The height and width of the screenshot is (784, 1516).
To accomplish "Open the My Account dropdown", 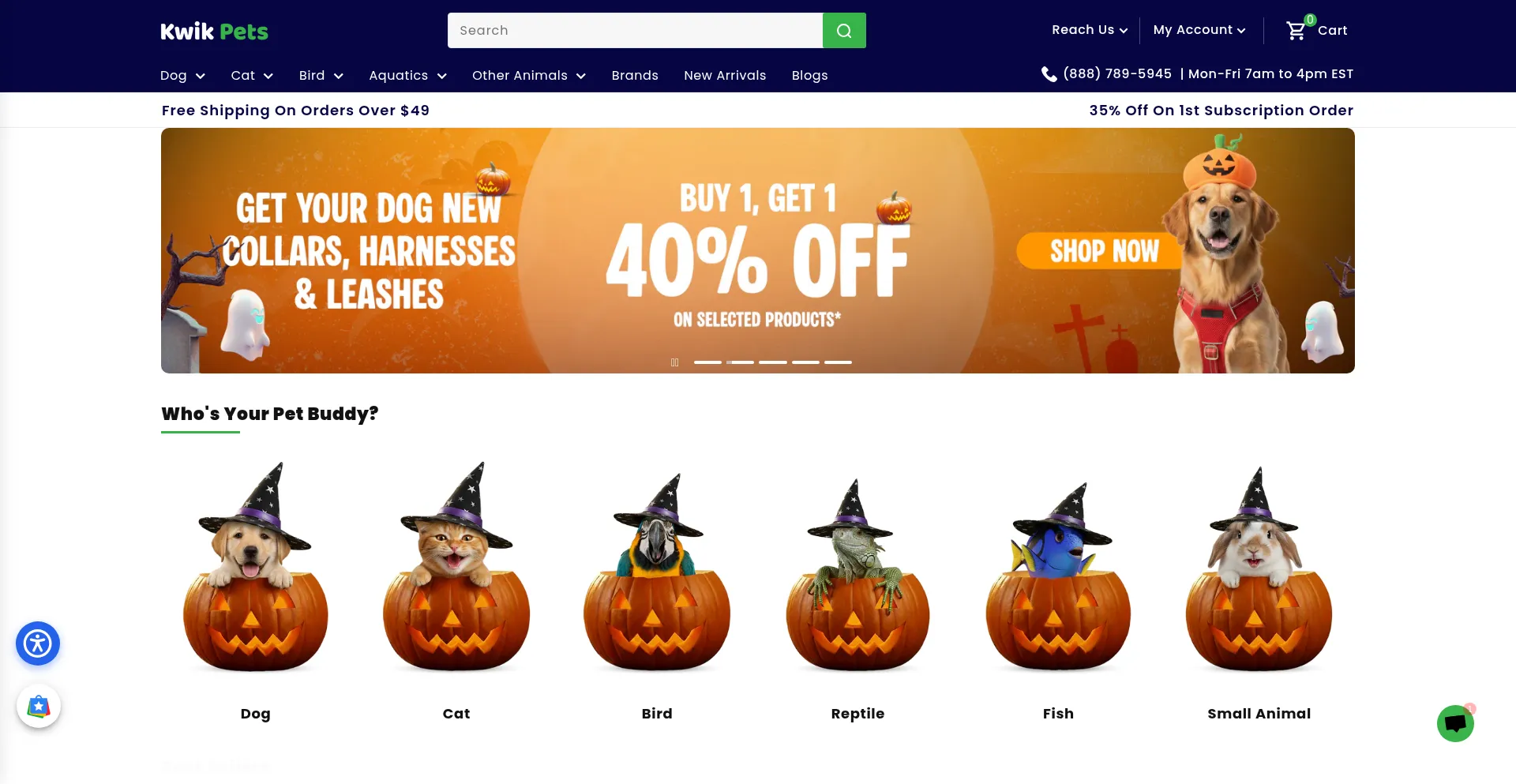I will [1199, 30].
